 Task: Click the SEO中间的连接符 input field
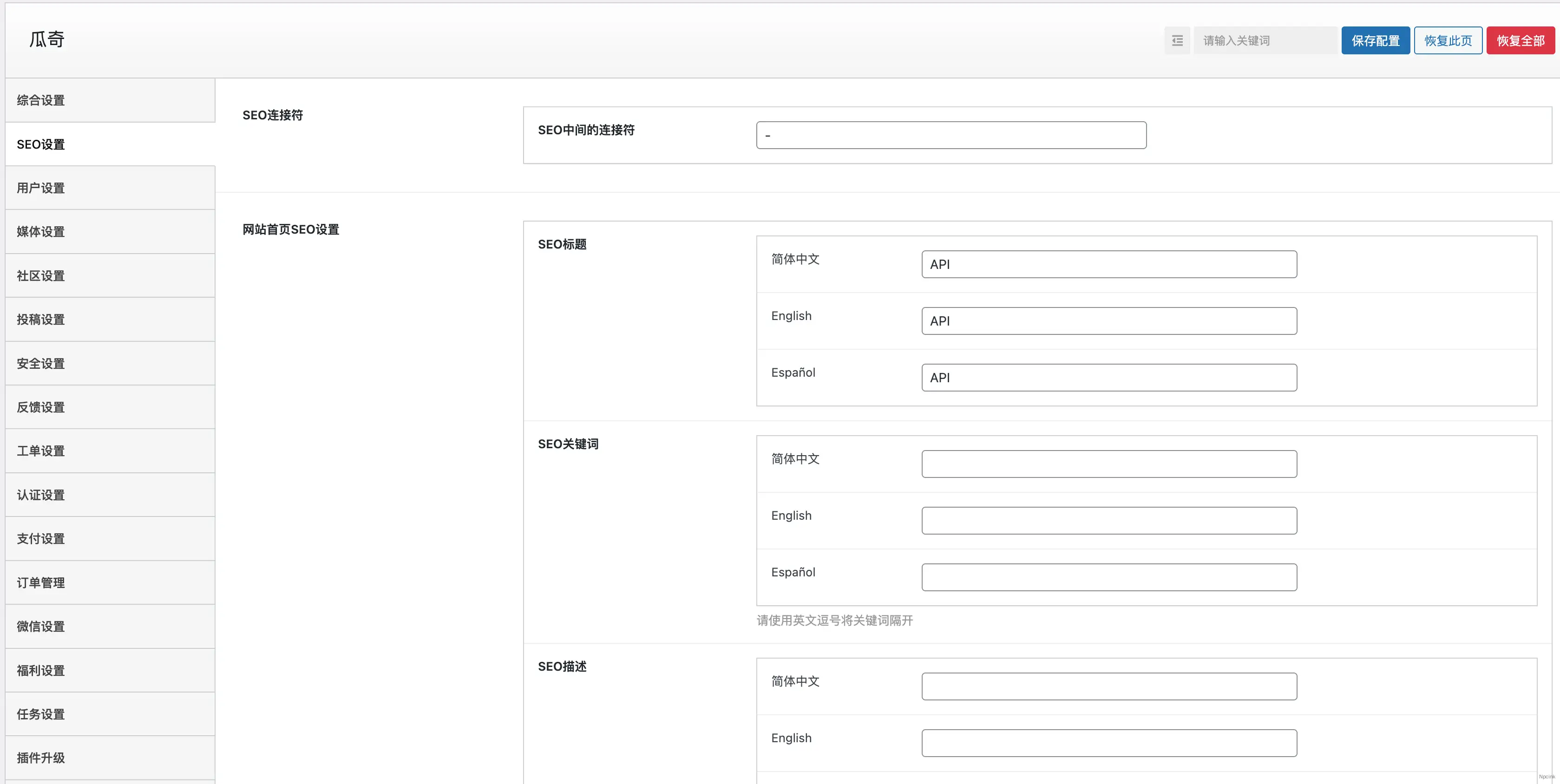point(951,135)
